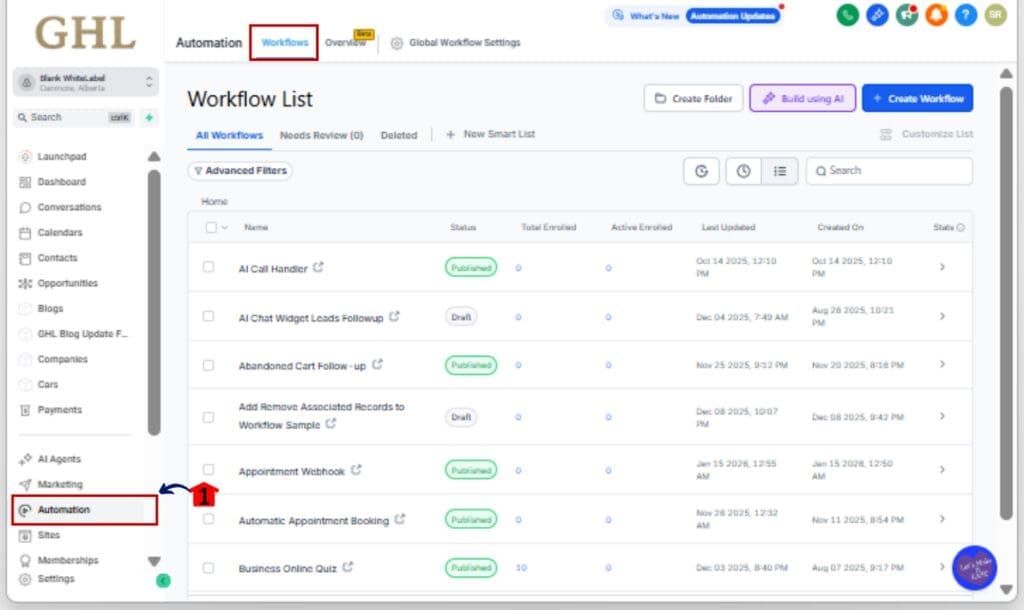Open the help question mark icon
This screenshot has height=610, width=1024.
point(964,15)
